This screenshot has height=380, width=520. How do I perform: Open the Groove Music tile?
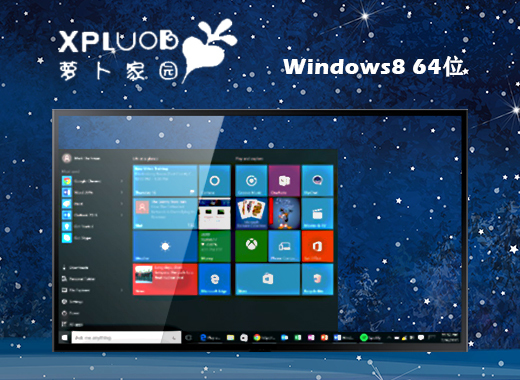(251, 180)
